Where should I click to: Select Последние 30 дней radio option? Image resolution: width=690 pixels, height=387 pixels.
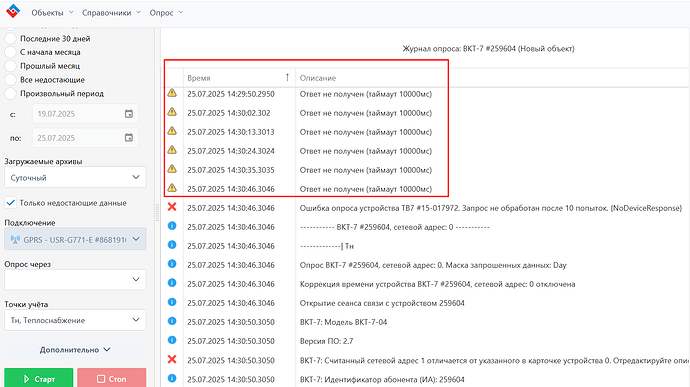tap(10, 39)
